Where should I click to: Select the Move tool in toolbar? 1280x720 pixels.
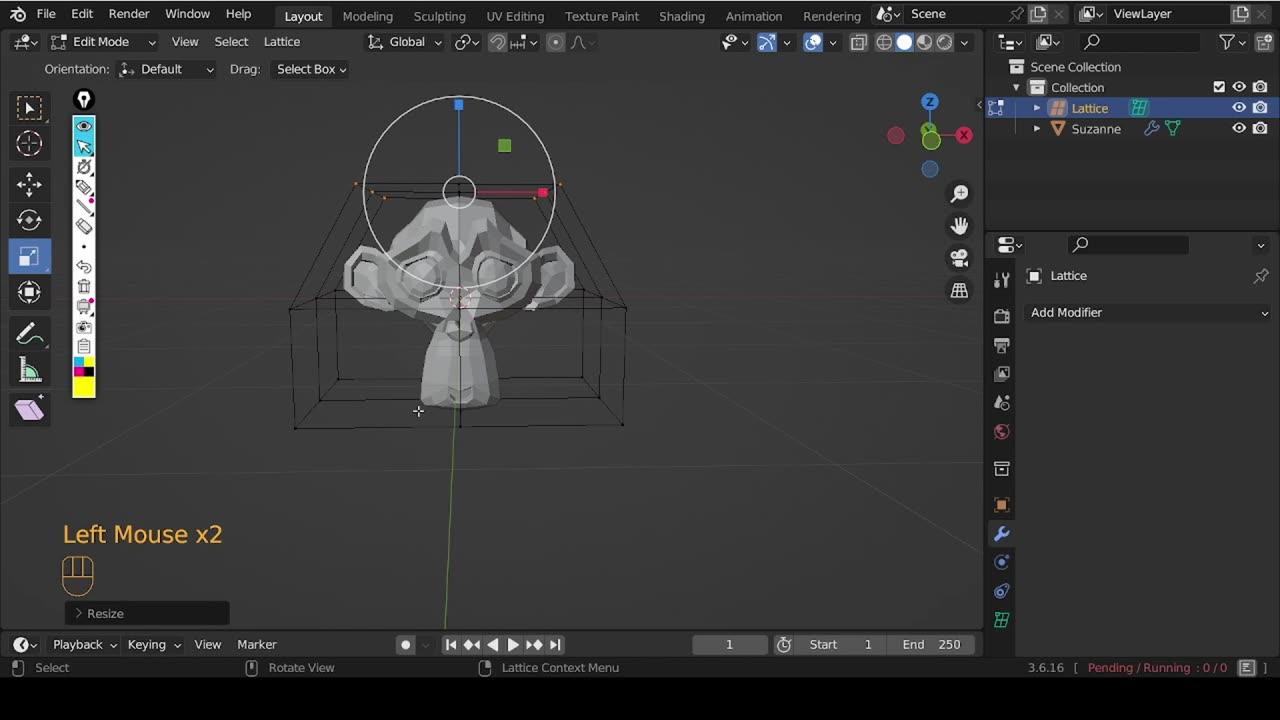(x=29, y=183)
